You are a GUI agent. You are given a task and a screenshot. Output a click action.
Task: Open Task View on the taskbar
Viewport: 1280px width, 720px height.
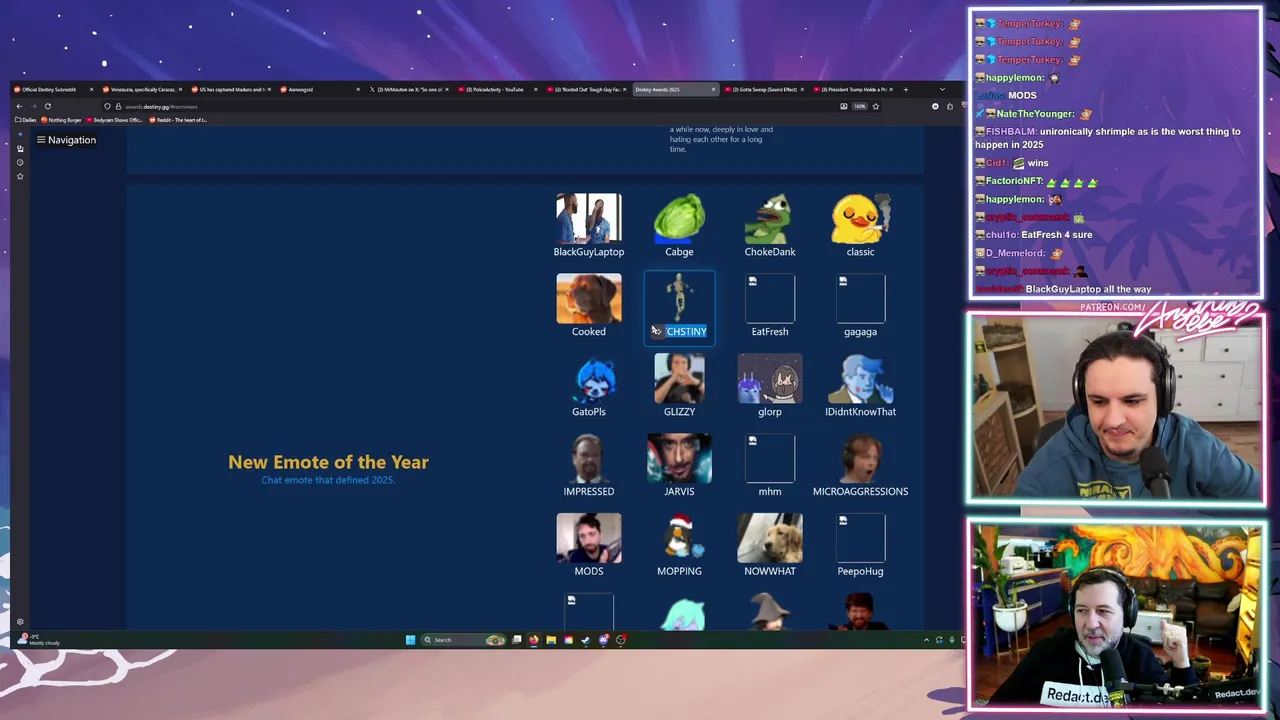pos(517,640)
